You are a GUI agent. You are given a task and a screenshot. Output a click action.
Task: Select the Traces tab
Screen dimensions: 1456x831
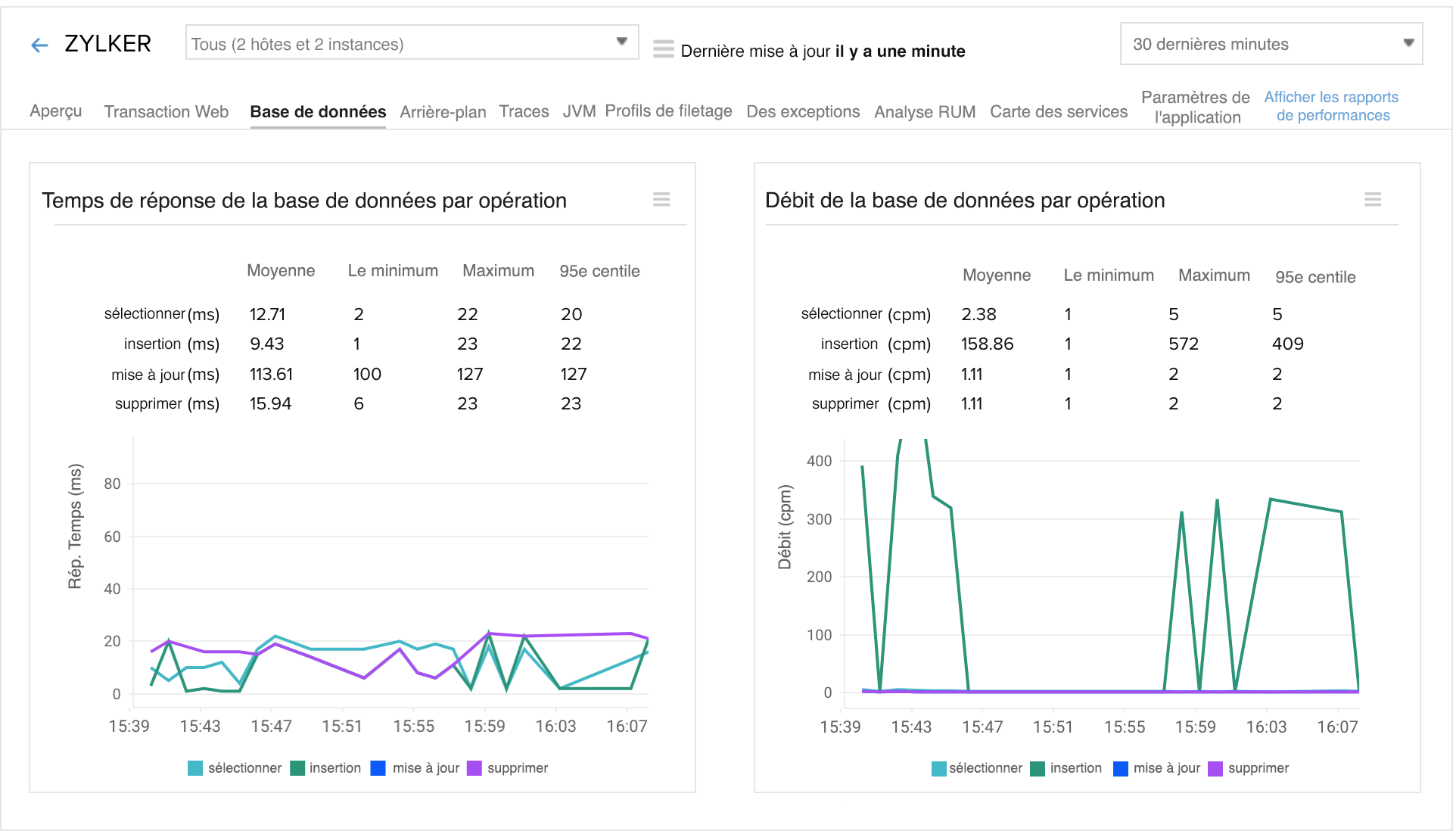click(x=522, y=110)
